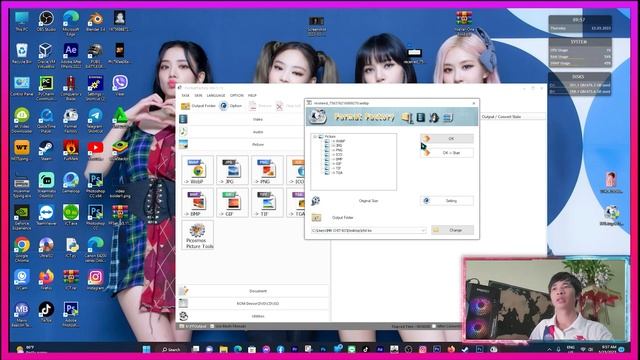Expand the Video category section

(253, 119)
